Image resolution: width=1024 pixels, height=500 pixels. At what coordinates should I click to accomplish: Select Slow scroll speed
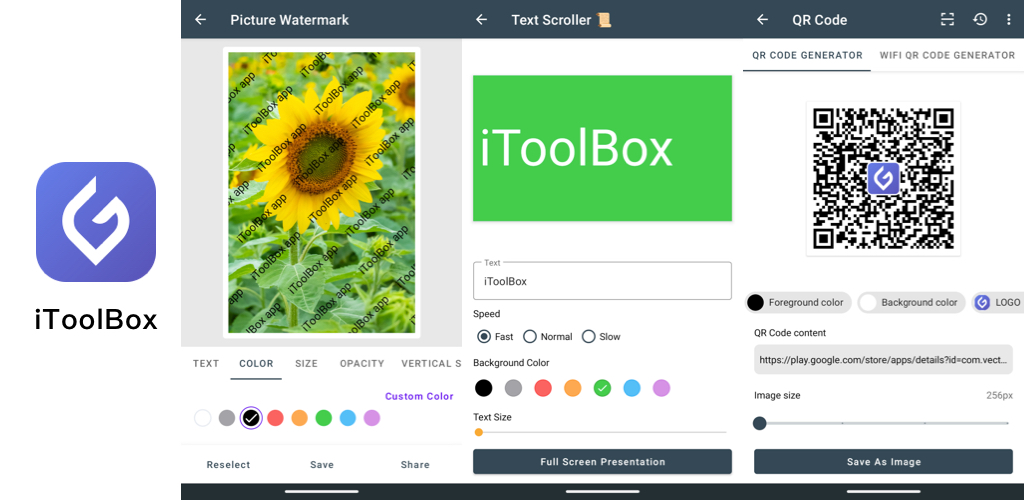tap(601, 337)
